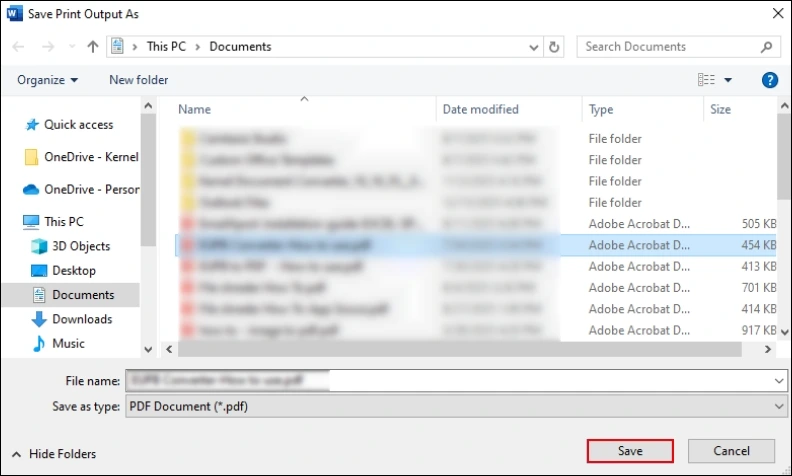Viewport: 792px width, 476px height.
Task: Sort files by Date modified column
Action: click(x=480, y=110)
